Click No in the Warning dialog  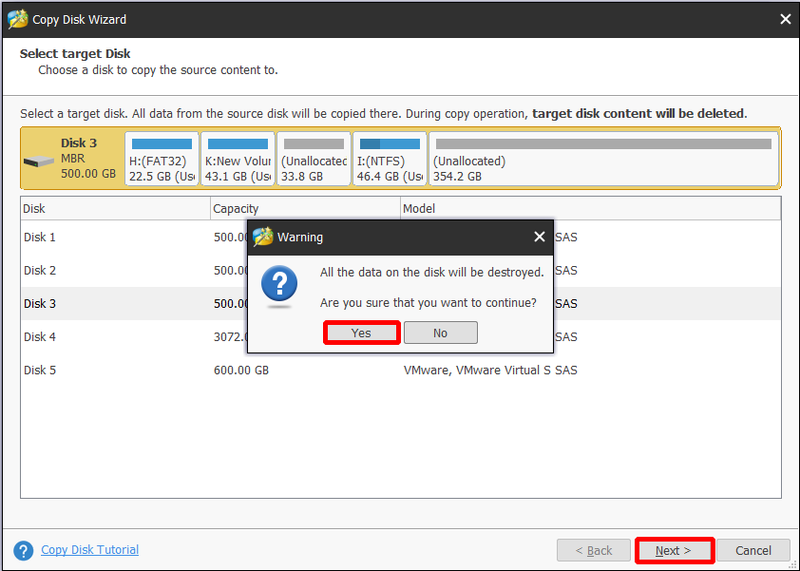(x=440, y=333)
